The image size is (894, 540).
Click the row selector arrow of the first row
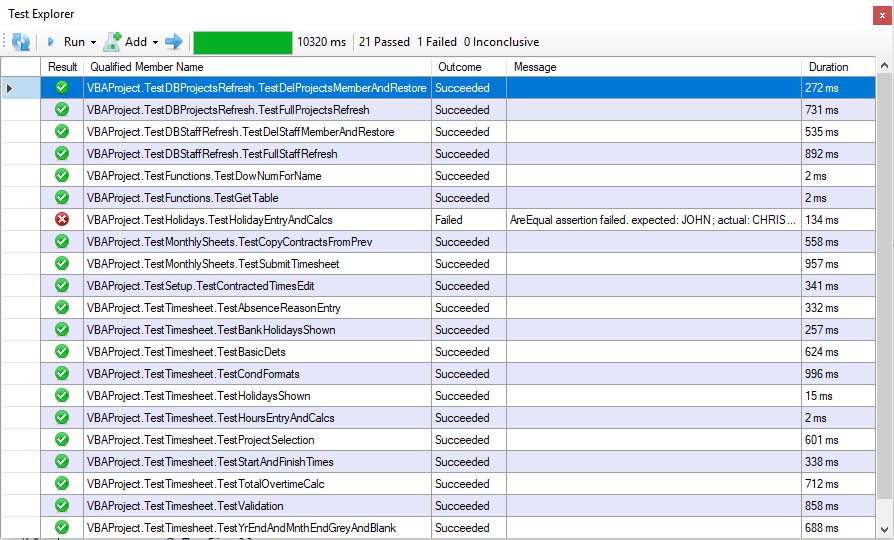[x=10, y=88]
